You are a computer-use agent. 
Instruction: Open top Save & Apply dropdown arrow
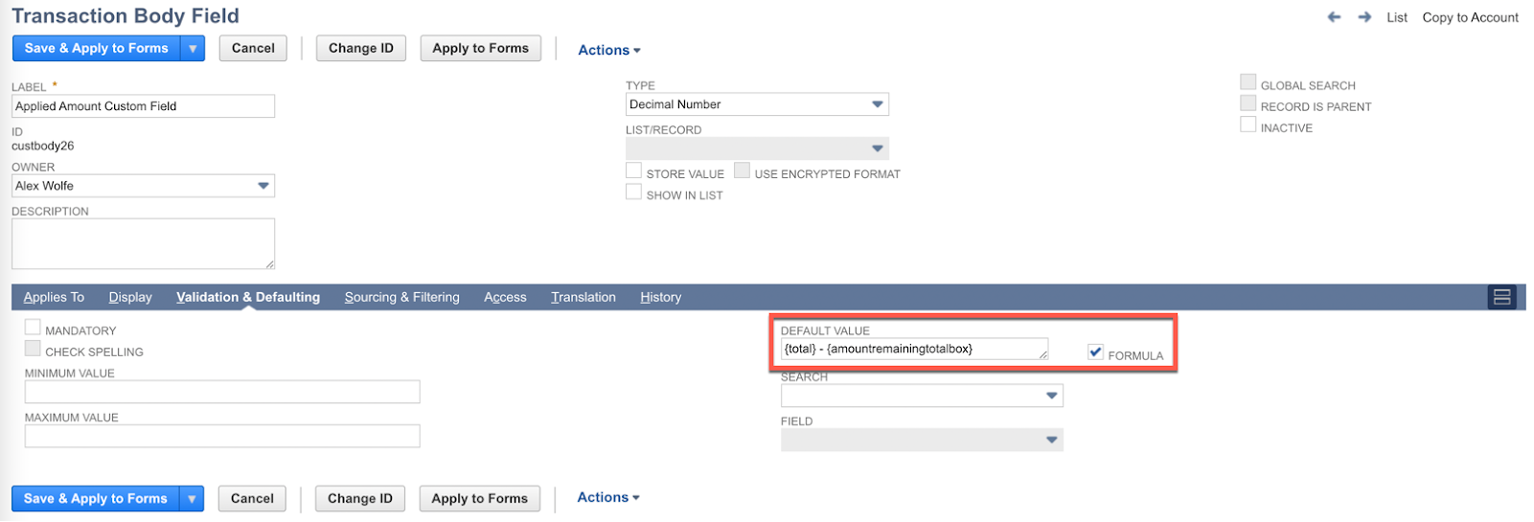click(x=192, y=48)
